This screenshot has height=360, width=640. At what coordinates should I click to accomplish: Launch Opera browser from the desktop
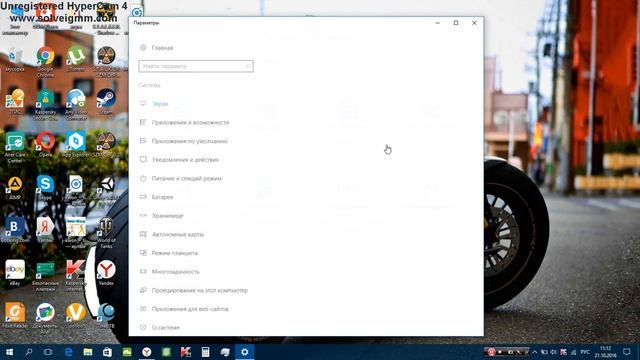[x=45, y=144]
